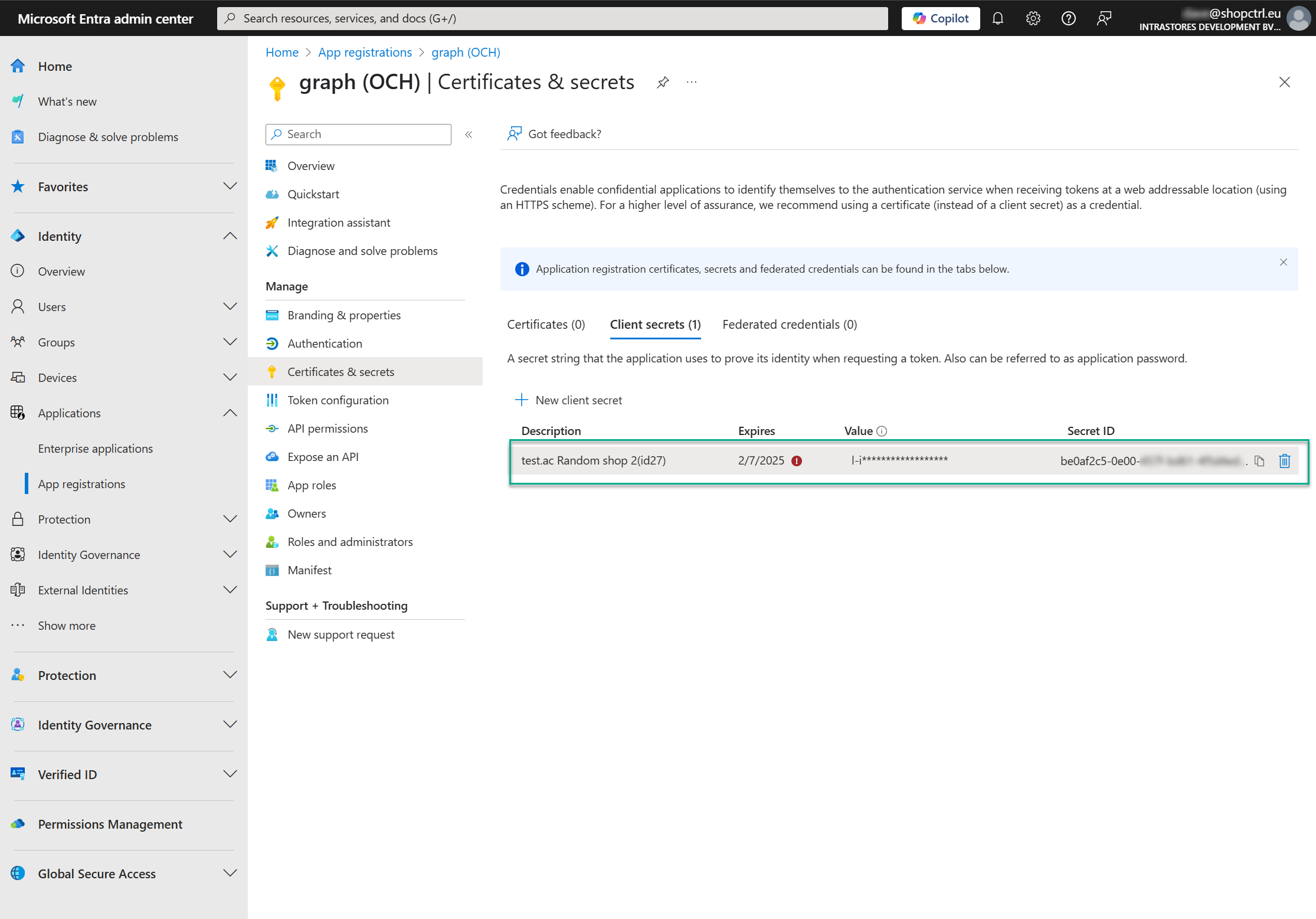Delete the client secret with trash icon
The height and width of the screenshot is (919, 1316).
point(1284,461)
